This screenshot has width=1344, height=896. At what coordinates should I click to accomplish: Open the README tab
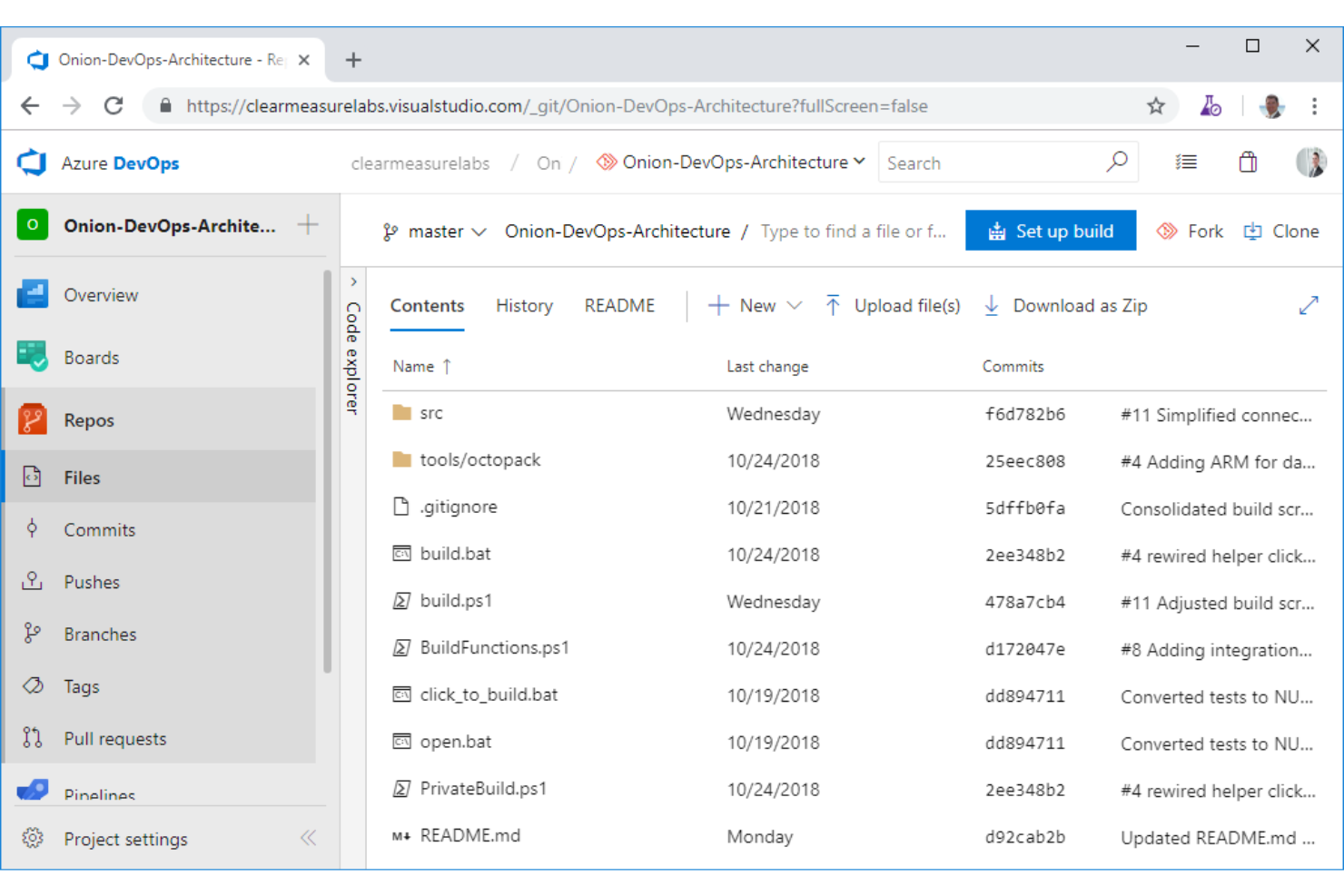pos(619,306)
